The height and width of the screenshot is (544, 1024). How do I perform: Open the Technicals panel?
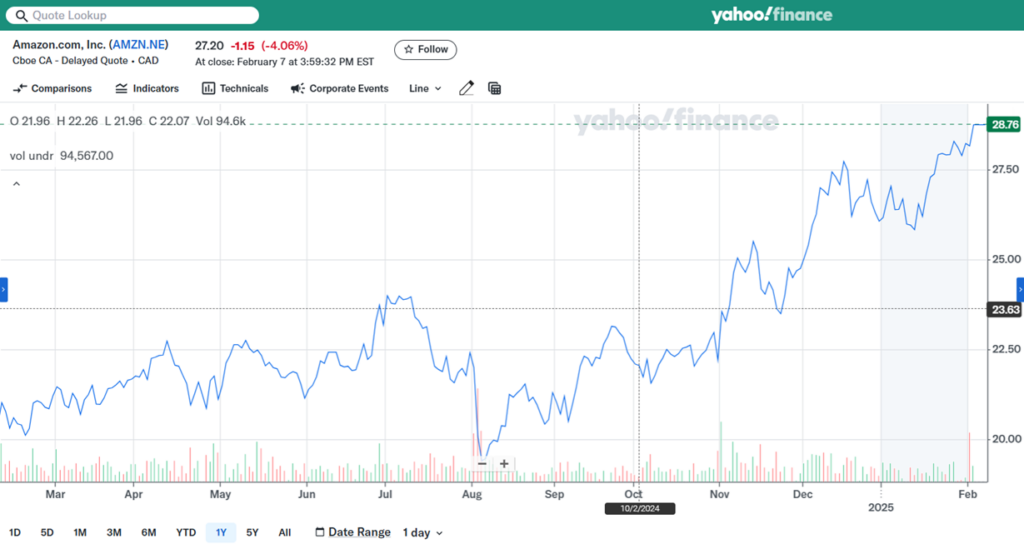pyautogui.click(x=235, y=89)
